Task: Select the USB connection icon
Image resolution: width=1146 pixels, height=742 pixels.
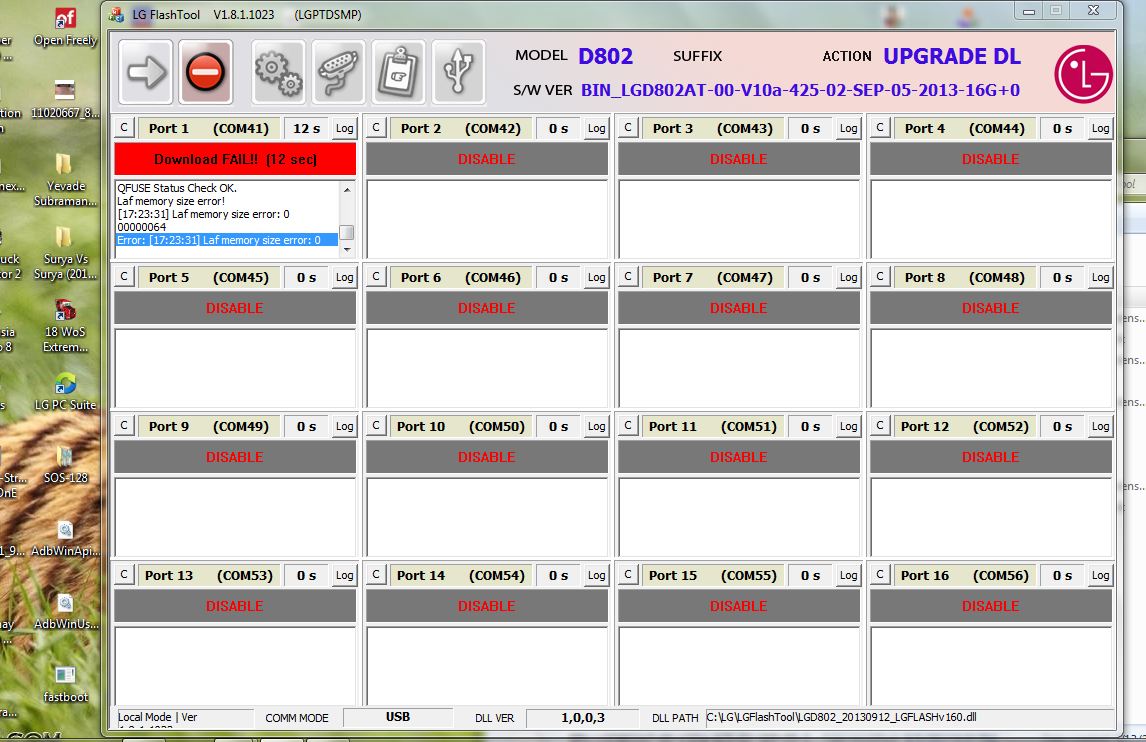Action: click(x=458, y=72)
